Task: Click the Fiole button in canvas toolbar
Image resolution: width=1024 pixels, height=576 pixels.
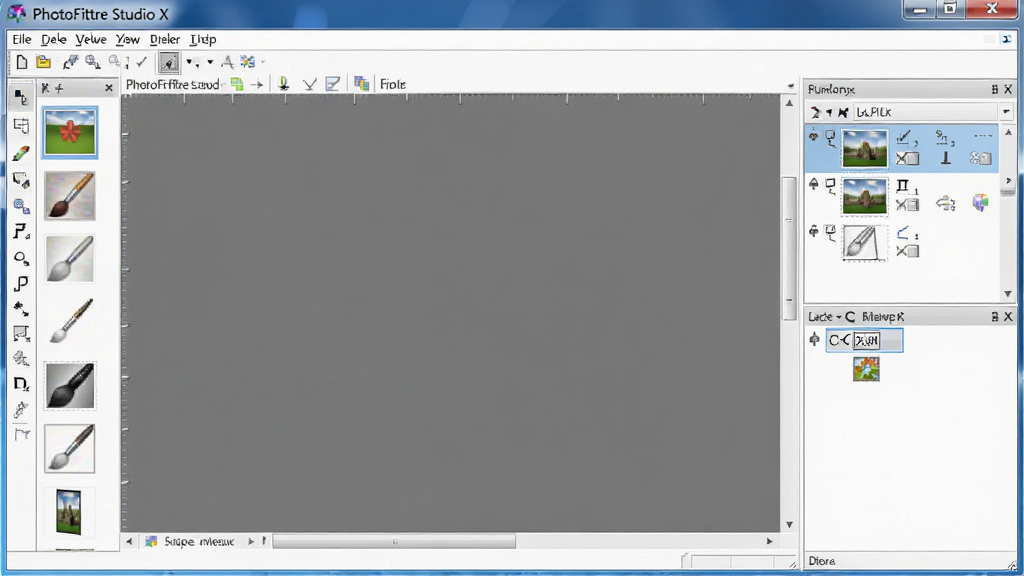Action: (392, 84)
